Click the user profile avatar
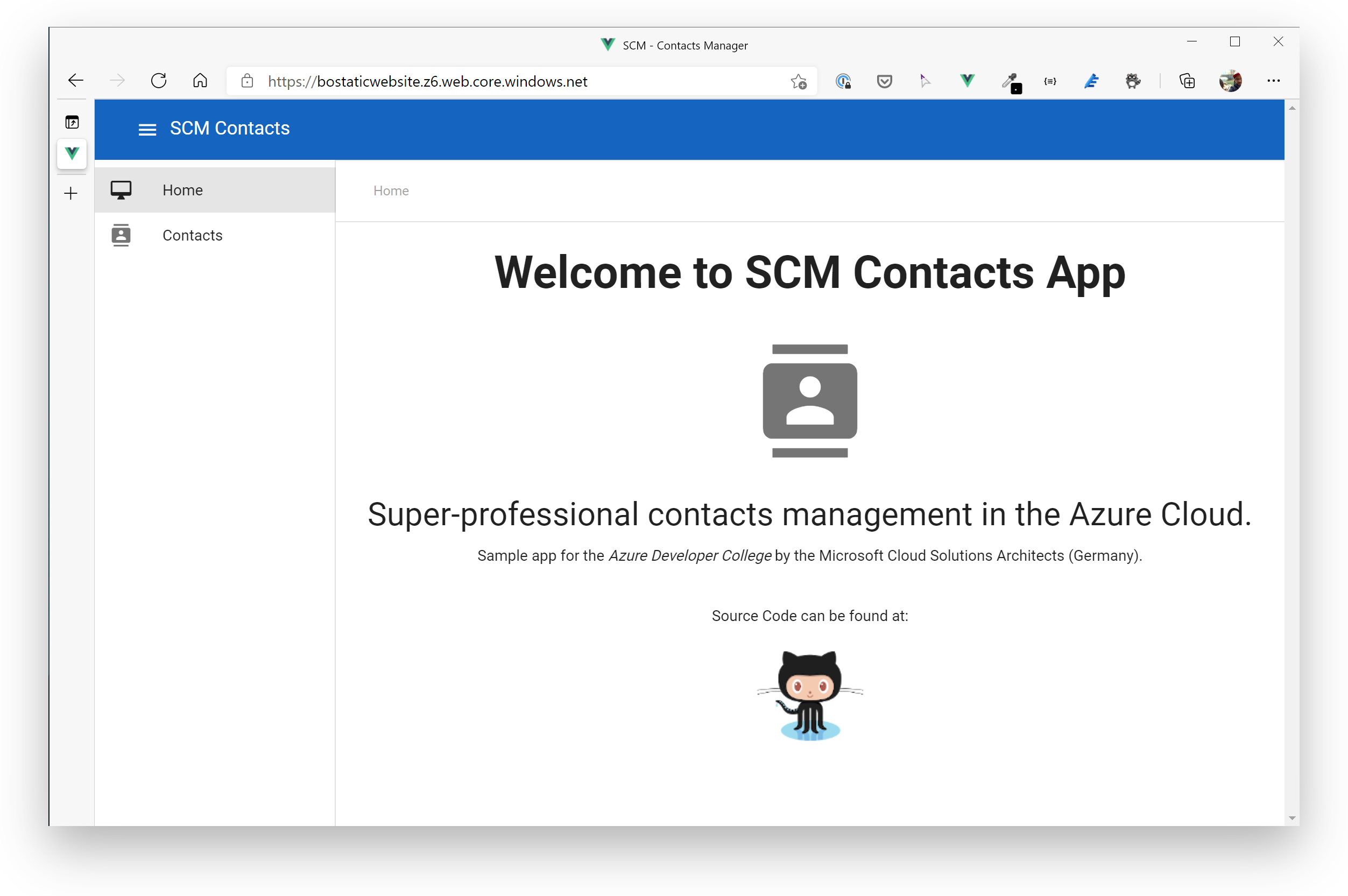This screenshot has height=896, width=1348. pos(1230,81)
